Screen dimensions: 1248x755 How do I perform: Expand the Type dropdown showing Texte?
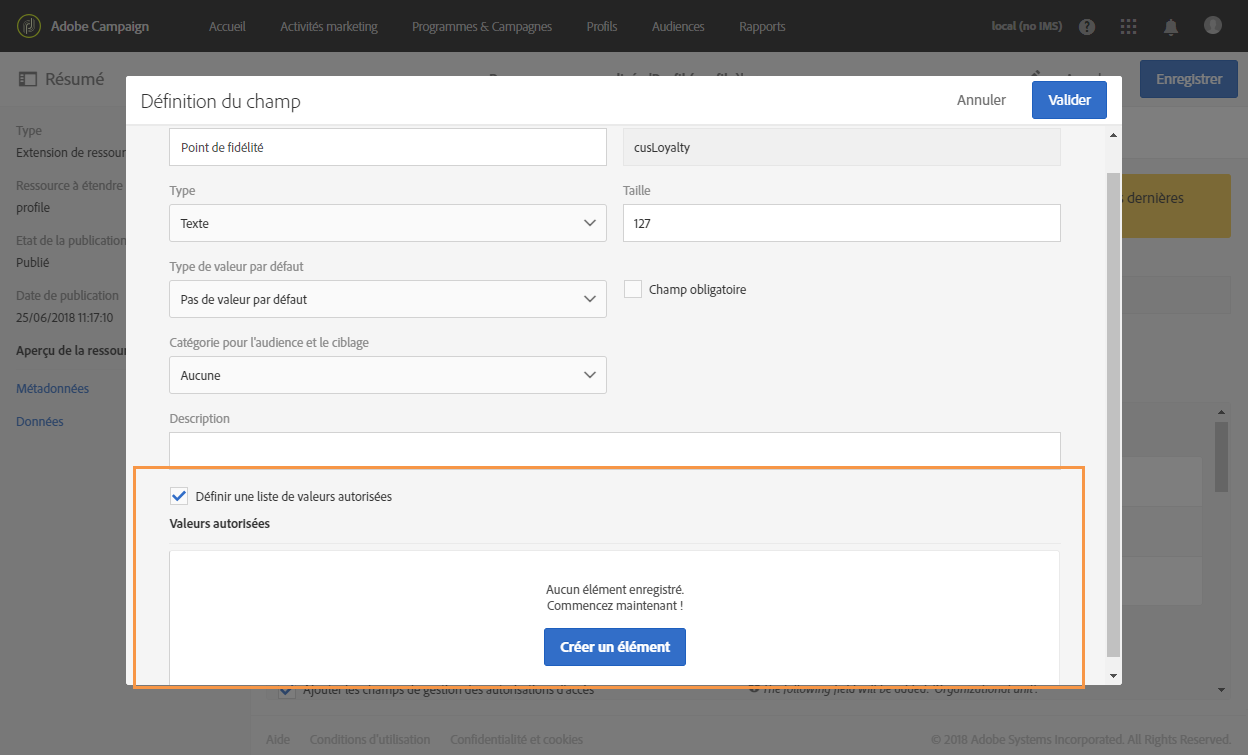coord(388,223)
